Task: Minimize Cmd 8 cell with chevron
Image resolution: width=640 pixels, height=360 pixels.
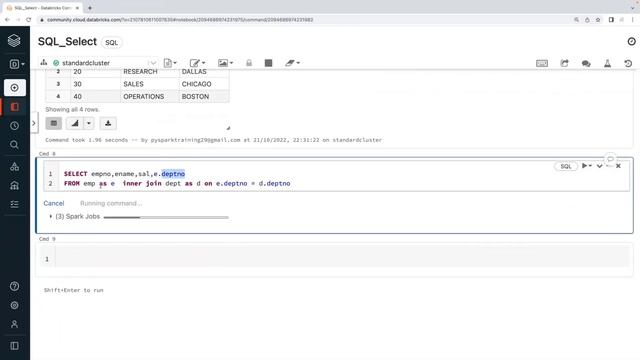Action: [x=599, y=166]
